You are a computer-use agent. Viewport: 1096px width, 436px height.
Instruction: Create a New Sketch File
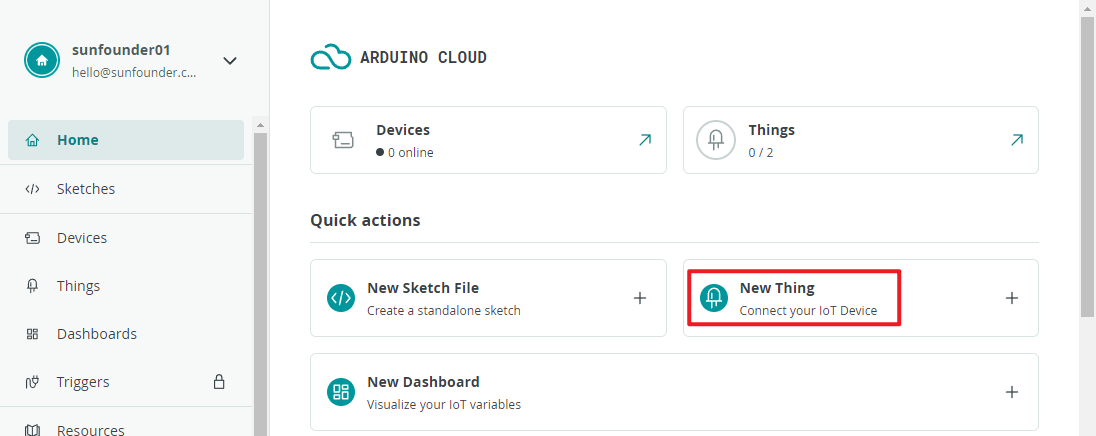(488, 298)
